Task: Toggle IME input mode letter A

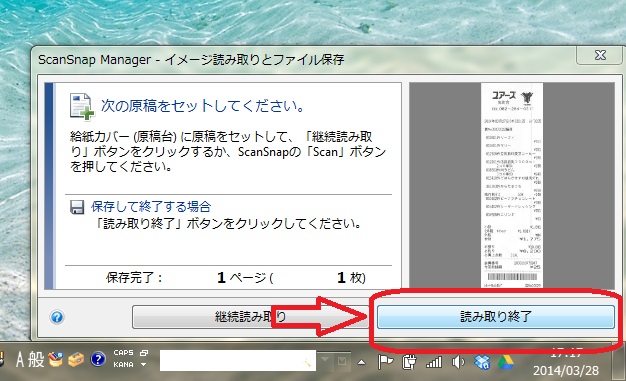Action: pos(20,359)
